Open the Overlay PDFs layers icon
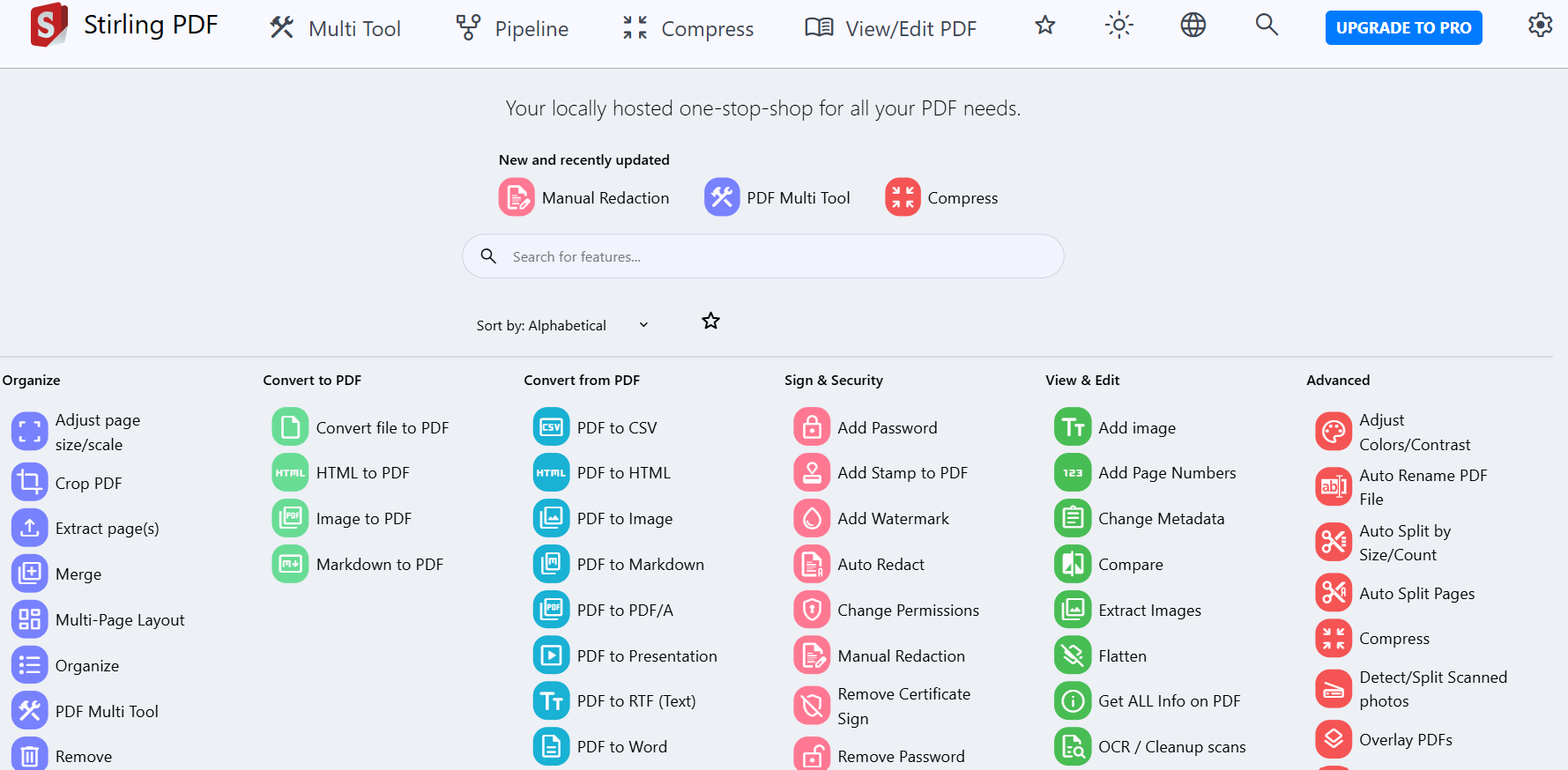Image resolution: width=1568 pixels, height=770 pixels. point(1334,739)
